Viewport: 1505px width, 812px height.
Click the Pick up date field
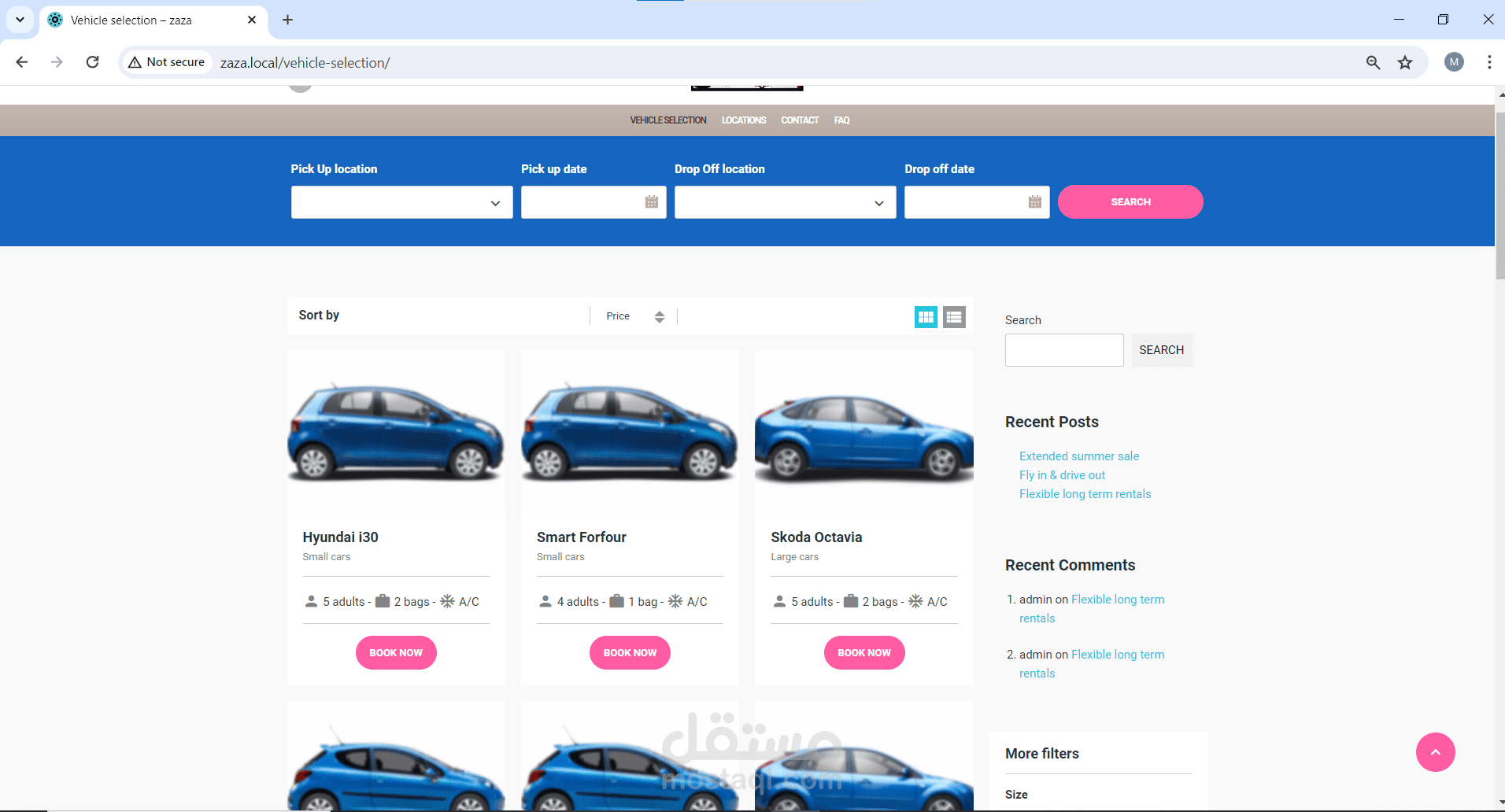(x=593, y=202)
